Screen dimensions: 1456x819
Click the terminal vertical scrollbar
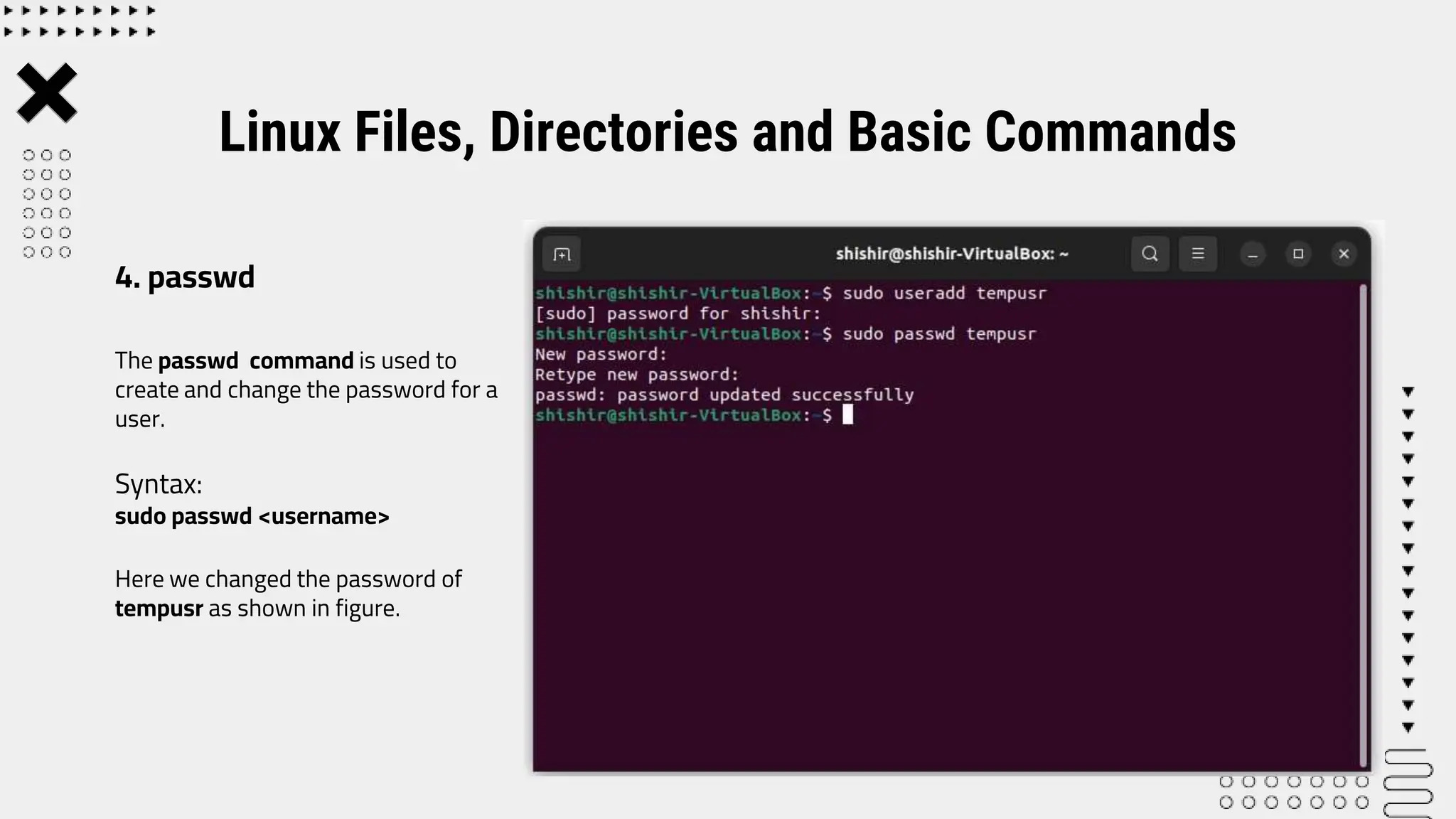pos(1363,526)
